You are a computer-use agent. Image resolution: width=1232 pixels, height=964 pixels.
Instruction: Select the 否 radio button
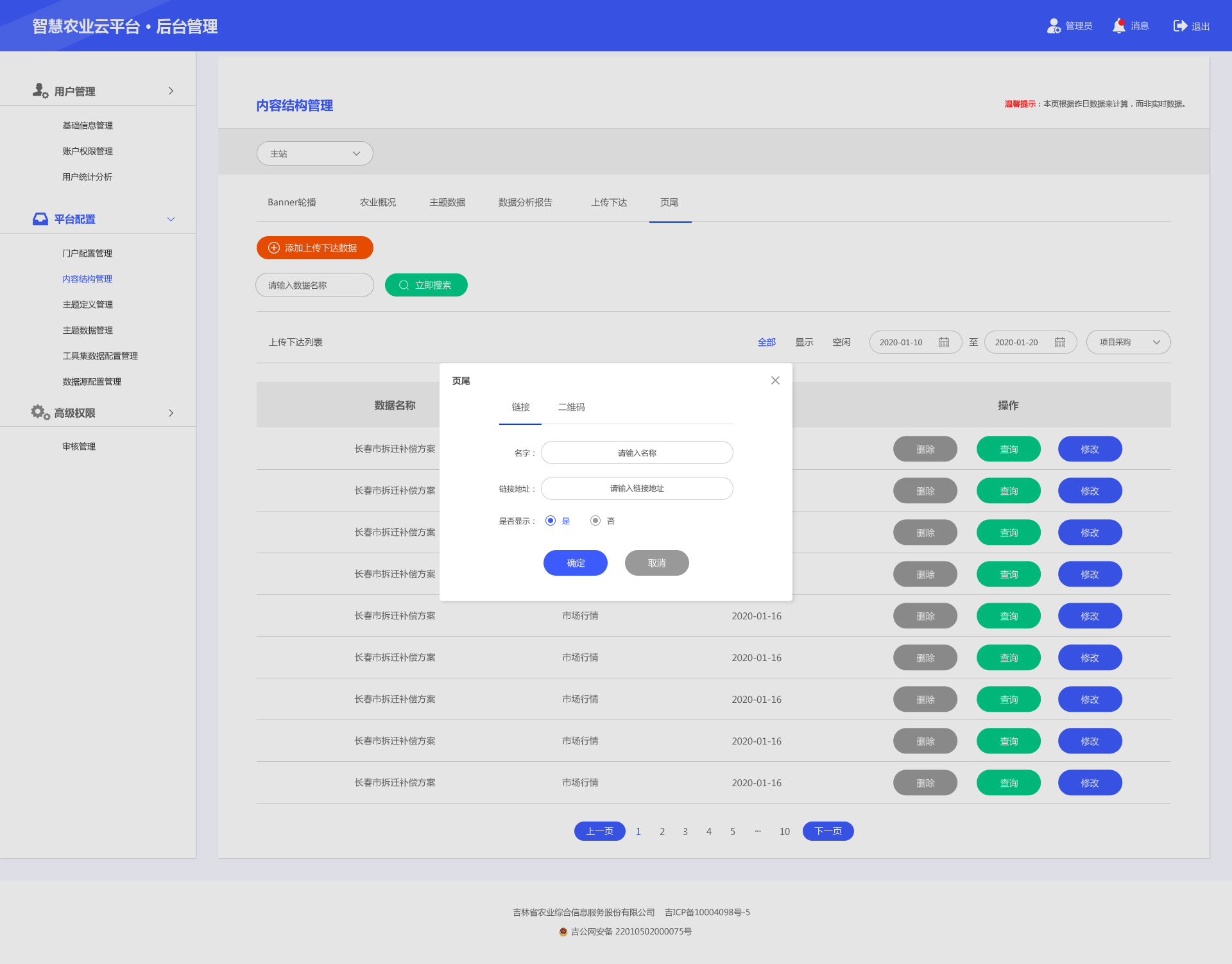click(595, 521)
